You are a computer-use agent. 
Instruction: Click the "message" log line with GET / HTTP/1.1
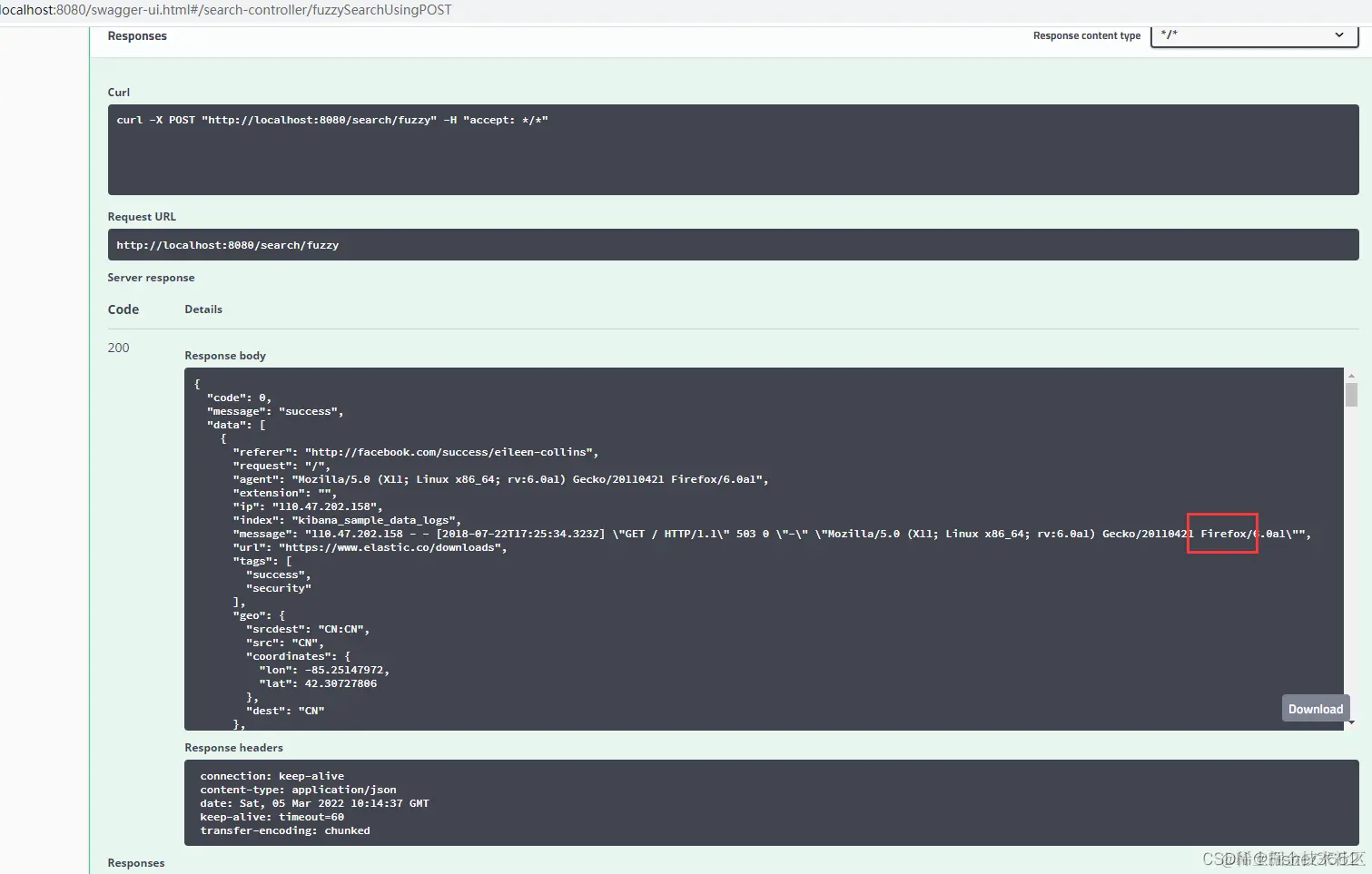click(772, 534)
